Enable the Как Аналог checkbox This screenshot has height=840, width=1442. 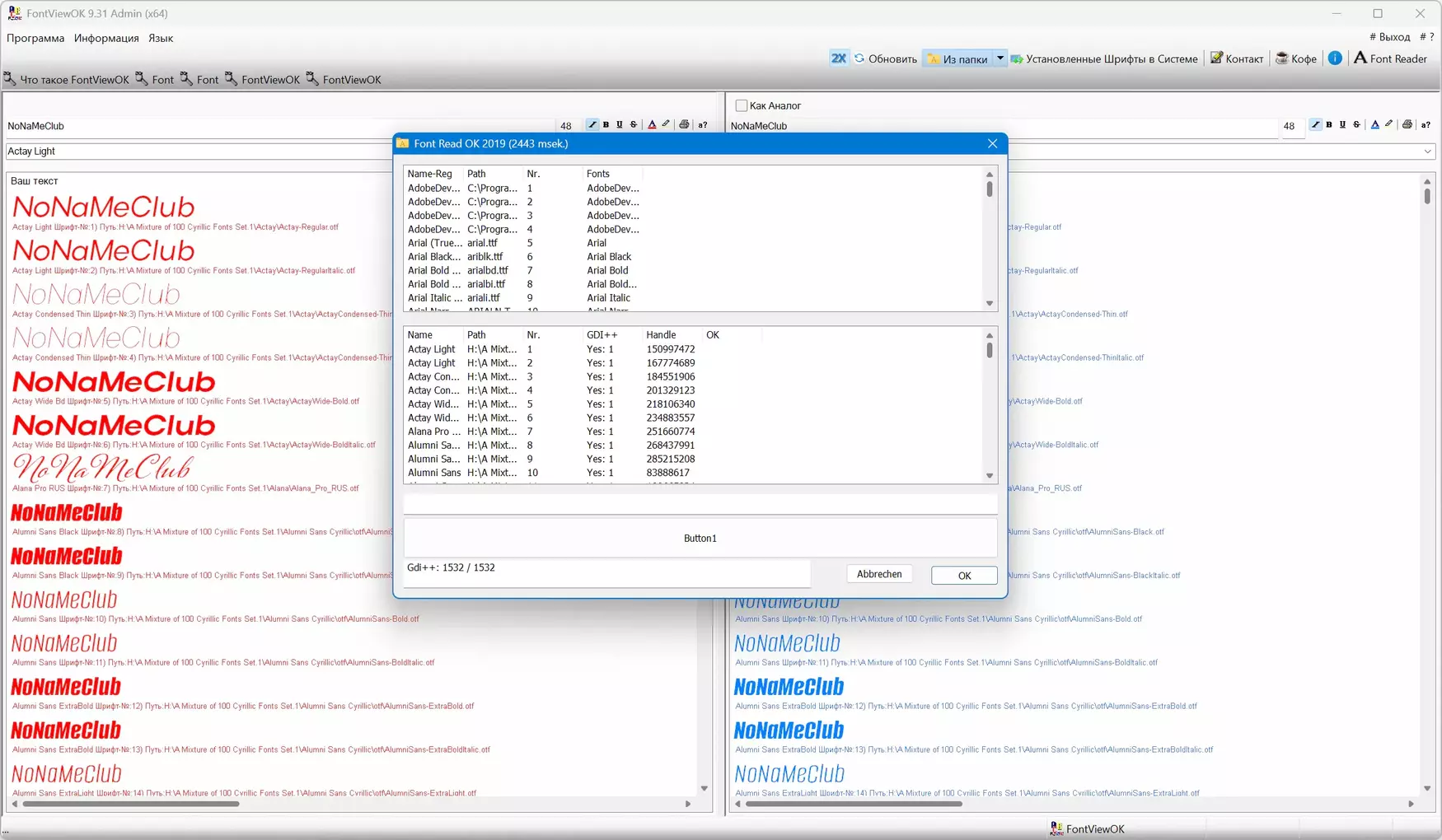(742, 105)
